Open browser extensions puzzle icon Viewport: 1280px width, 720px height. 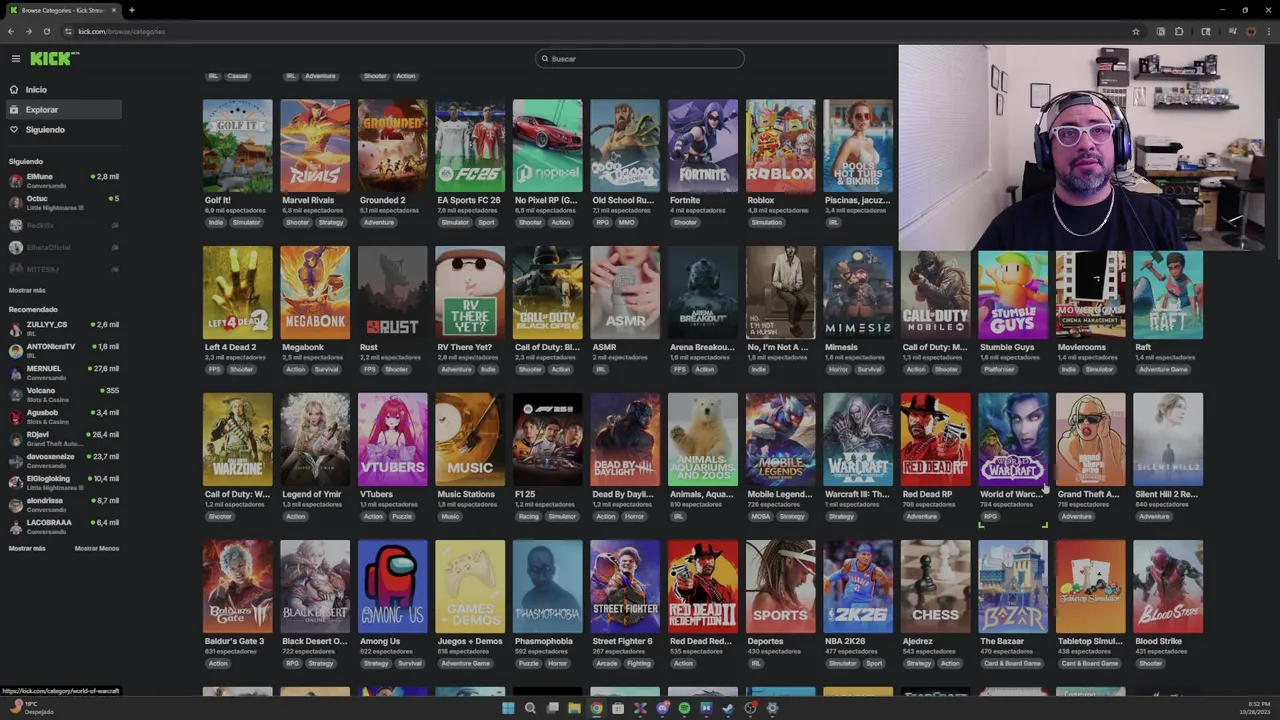coord(1179,31)
